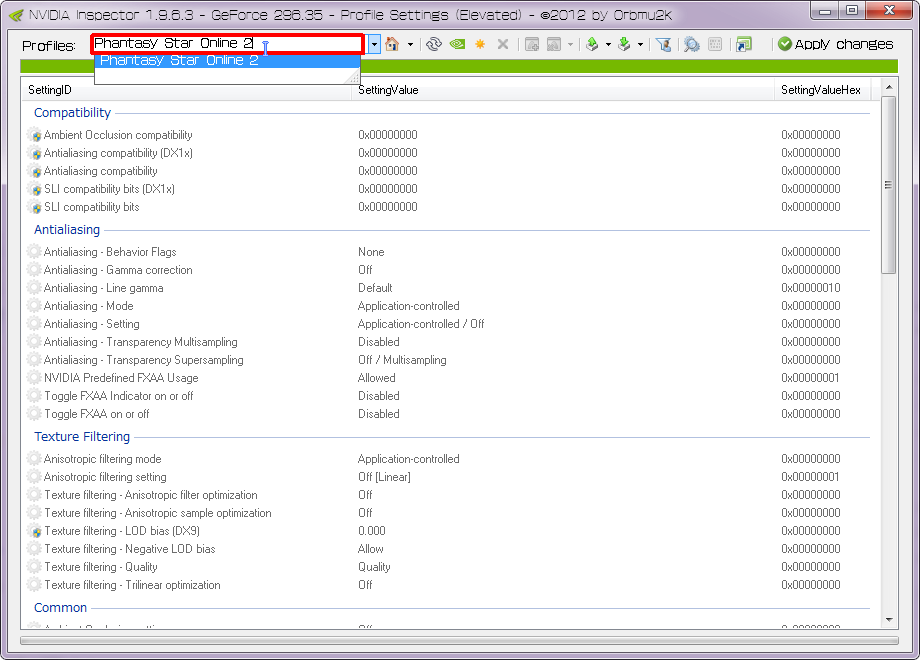Delete current profile with the X icon

(x=503, y=44)
